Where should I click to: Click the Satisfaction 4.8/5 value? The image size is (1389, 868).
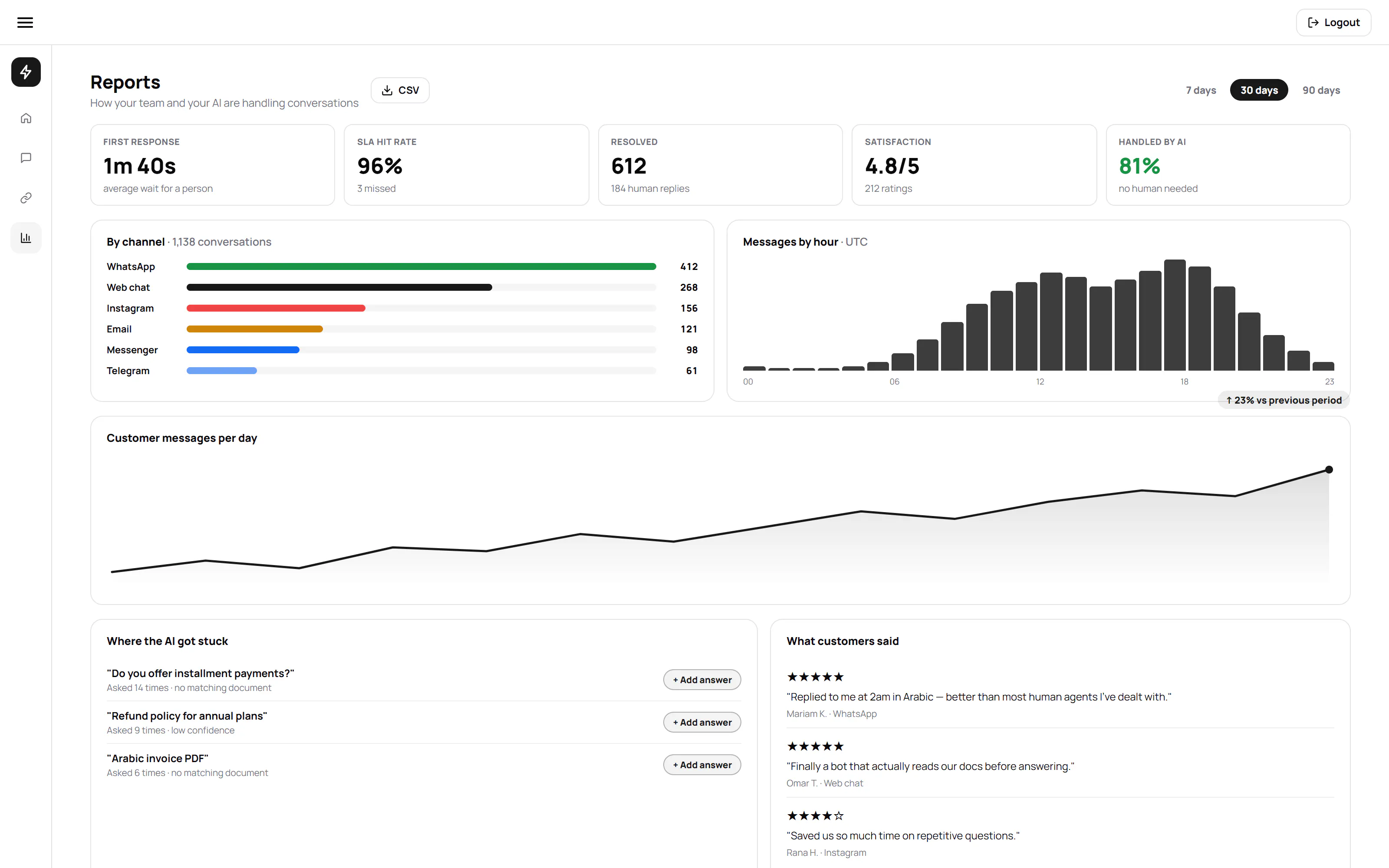tap(892, 166)
